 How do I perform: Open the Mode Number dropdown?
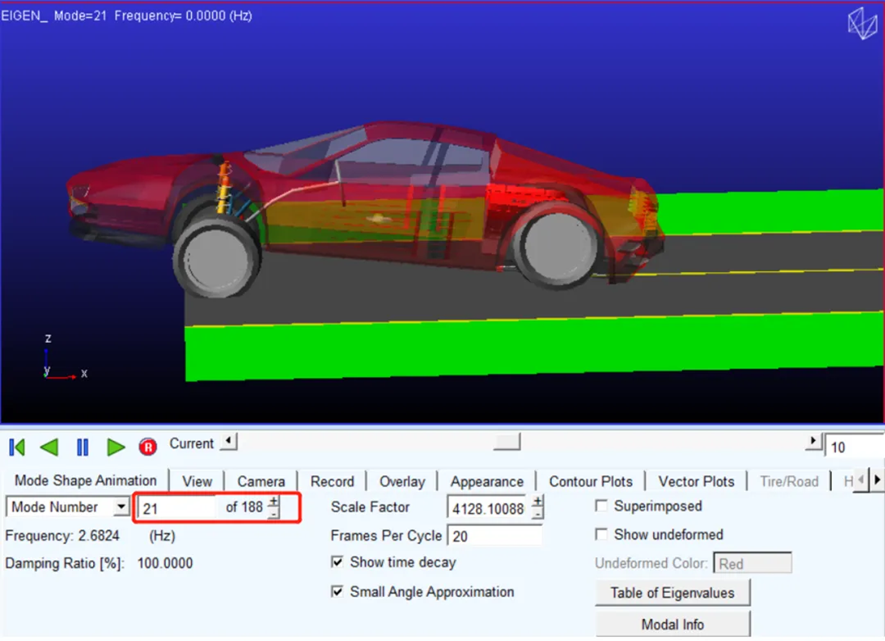tap(121, 507)
